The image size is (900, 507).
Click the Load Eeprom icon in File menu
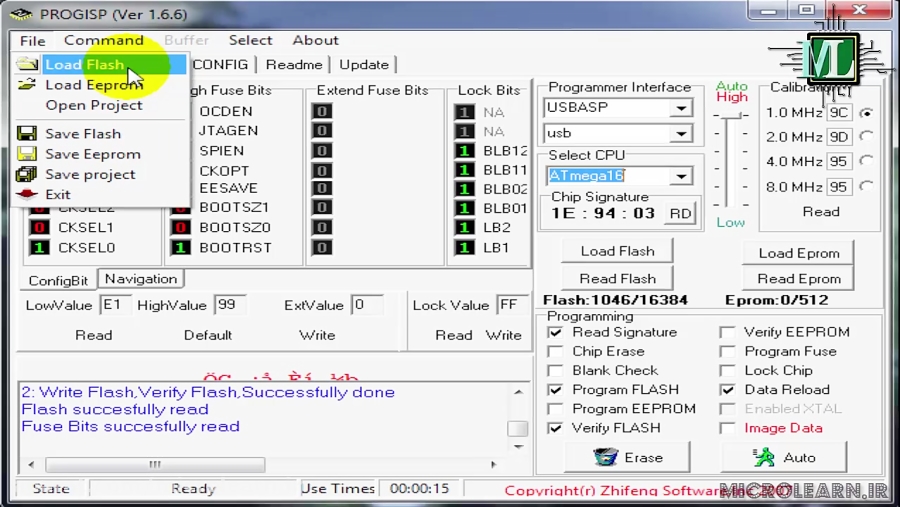tap(27, 85)
